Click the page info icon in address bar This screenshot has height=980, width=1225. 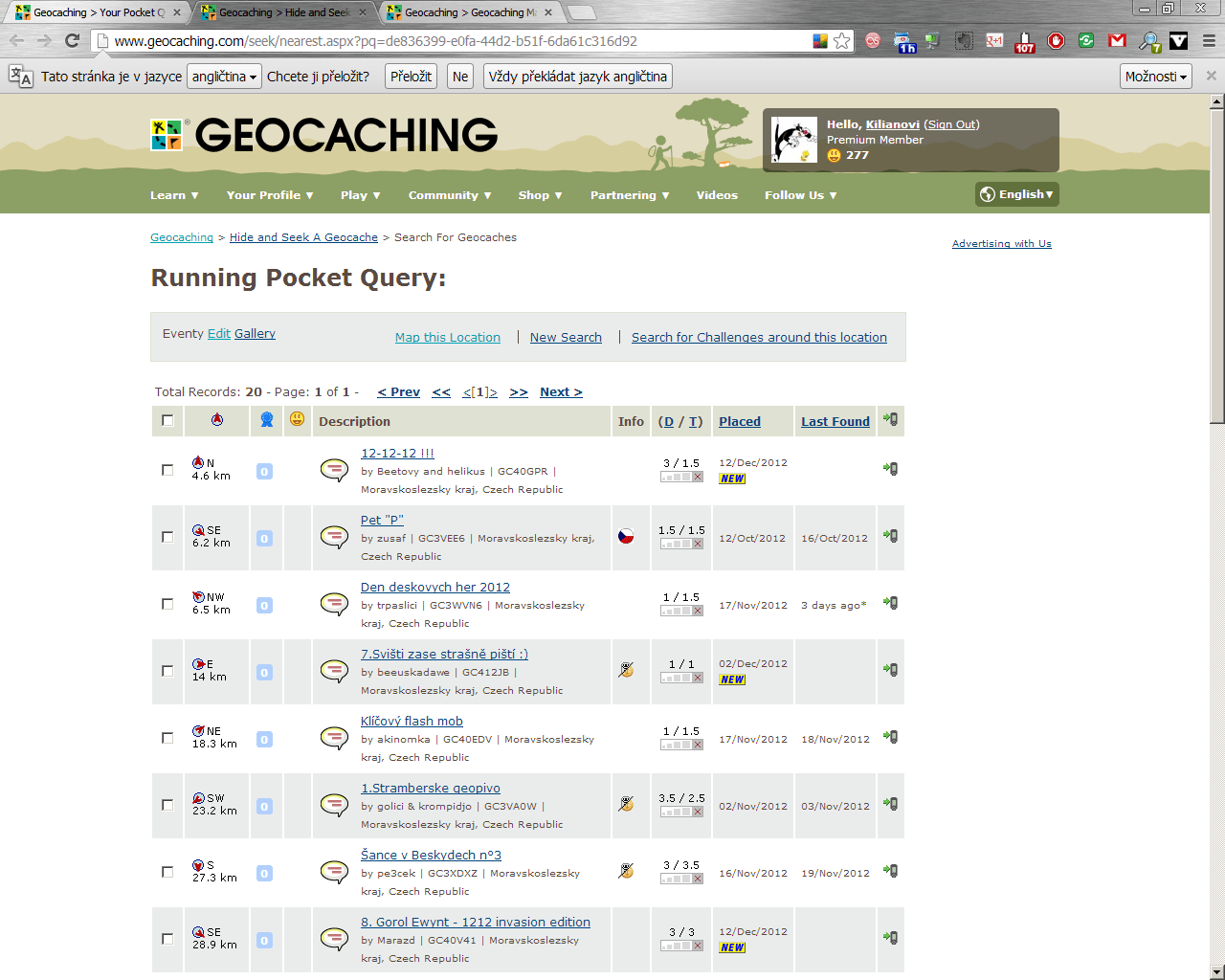click(102, 41)
